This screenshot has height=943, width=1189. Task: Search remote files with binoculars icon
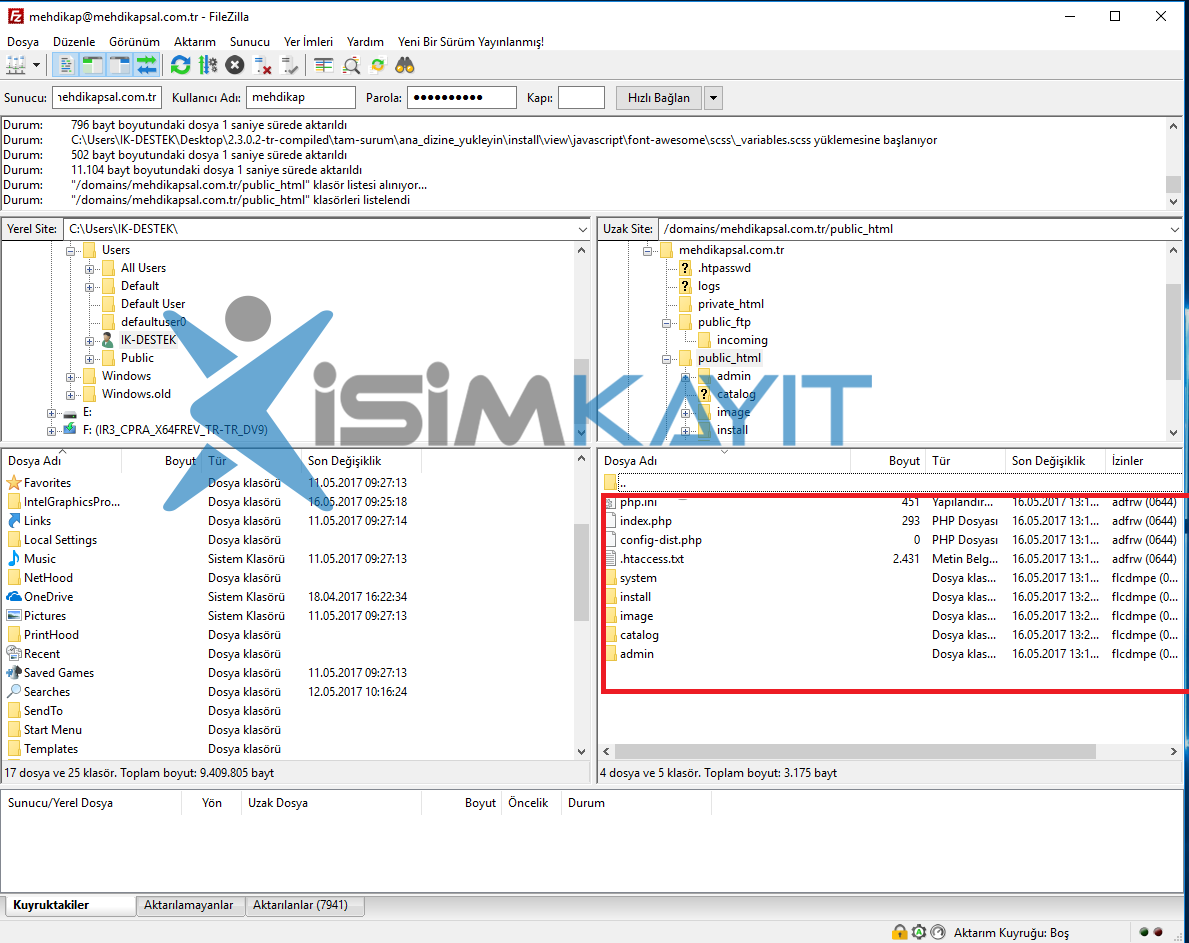pyautogui.click(x=405, y=65)
